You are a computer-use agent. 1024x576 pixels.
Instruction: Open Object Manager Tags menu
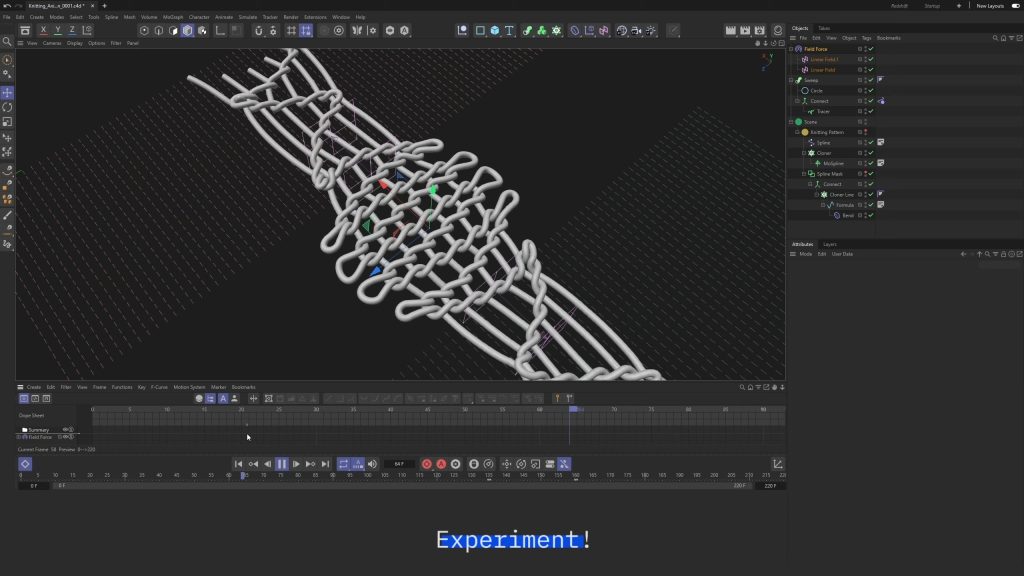click(x=866, y=38)
